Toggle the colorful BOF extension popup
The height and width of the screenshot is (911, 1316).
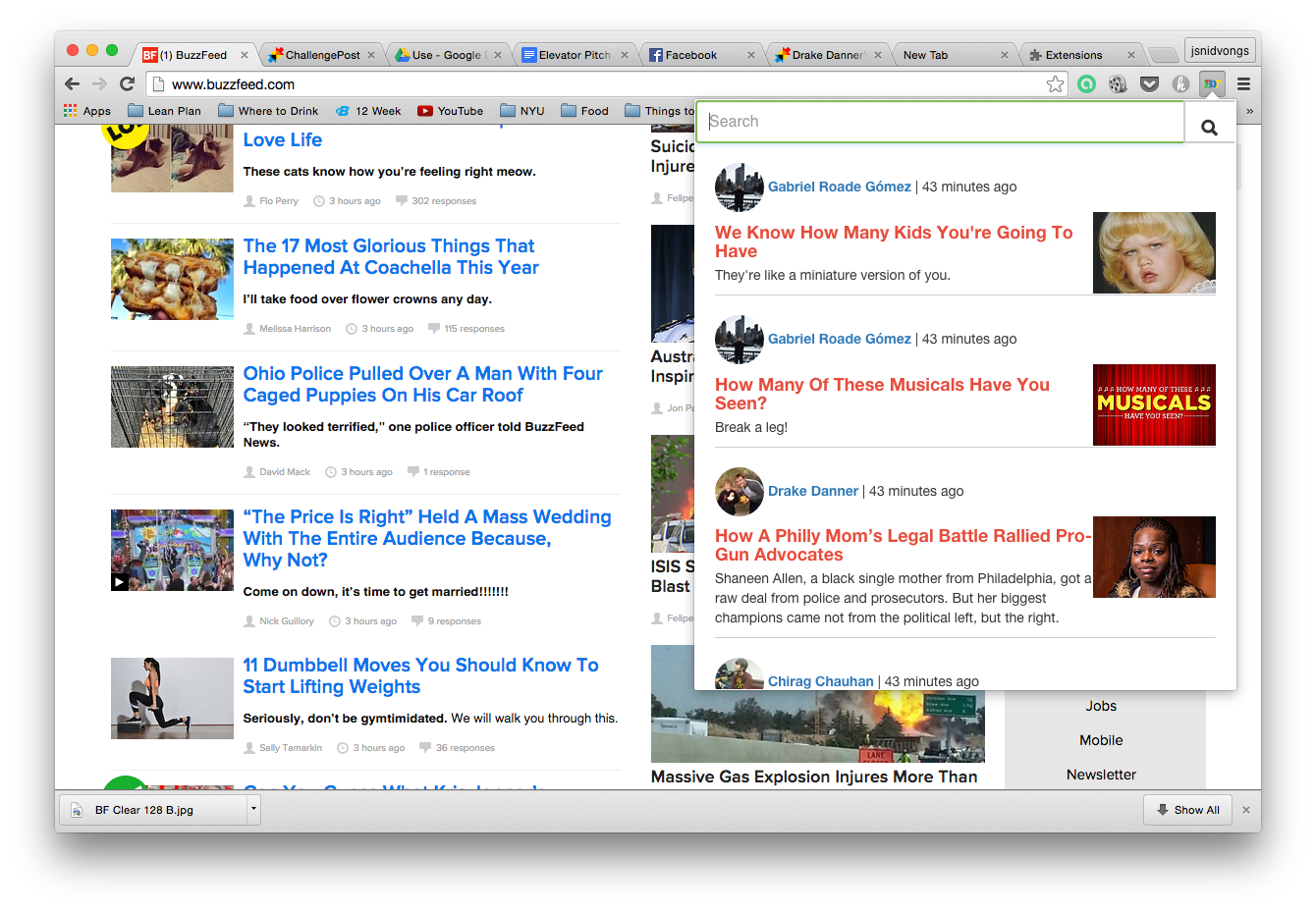pyautogui.click(x=1212, y=84)
